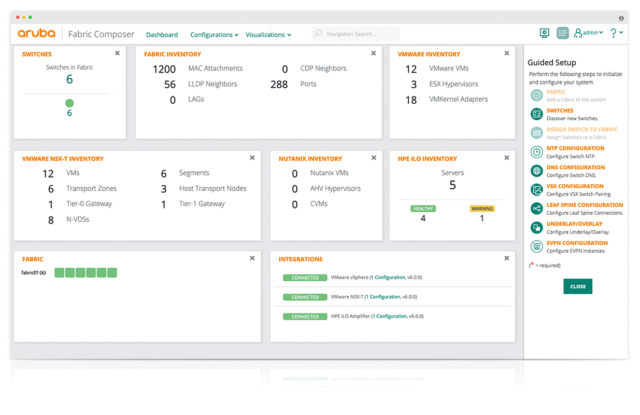Open the Configurations dropdown menu
Screen dimensions: 640x415
214,35
